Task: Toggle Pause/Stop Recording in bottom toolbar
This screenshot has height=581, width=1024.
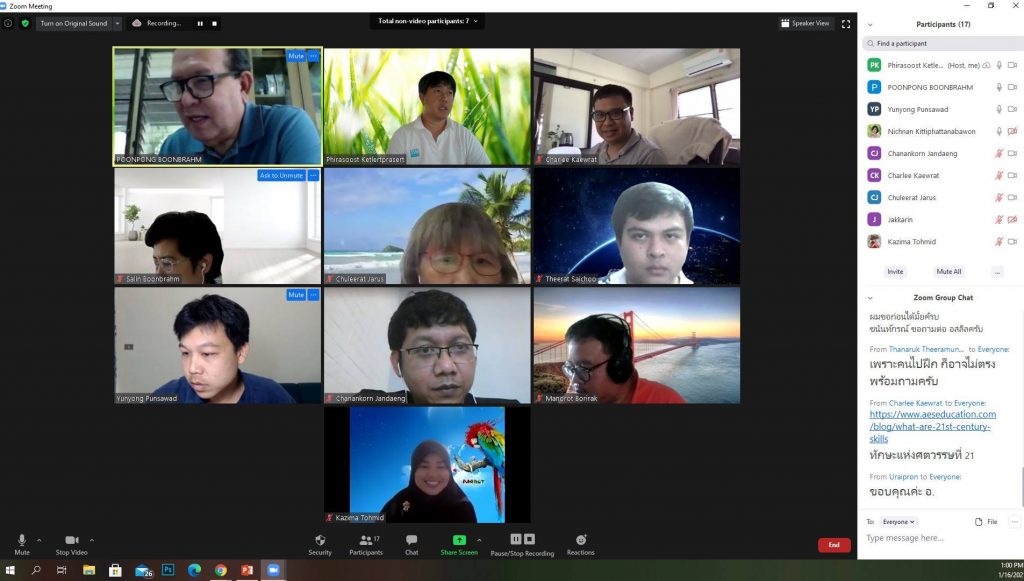Action: [x=523, y=541]
